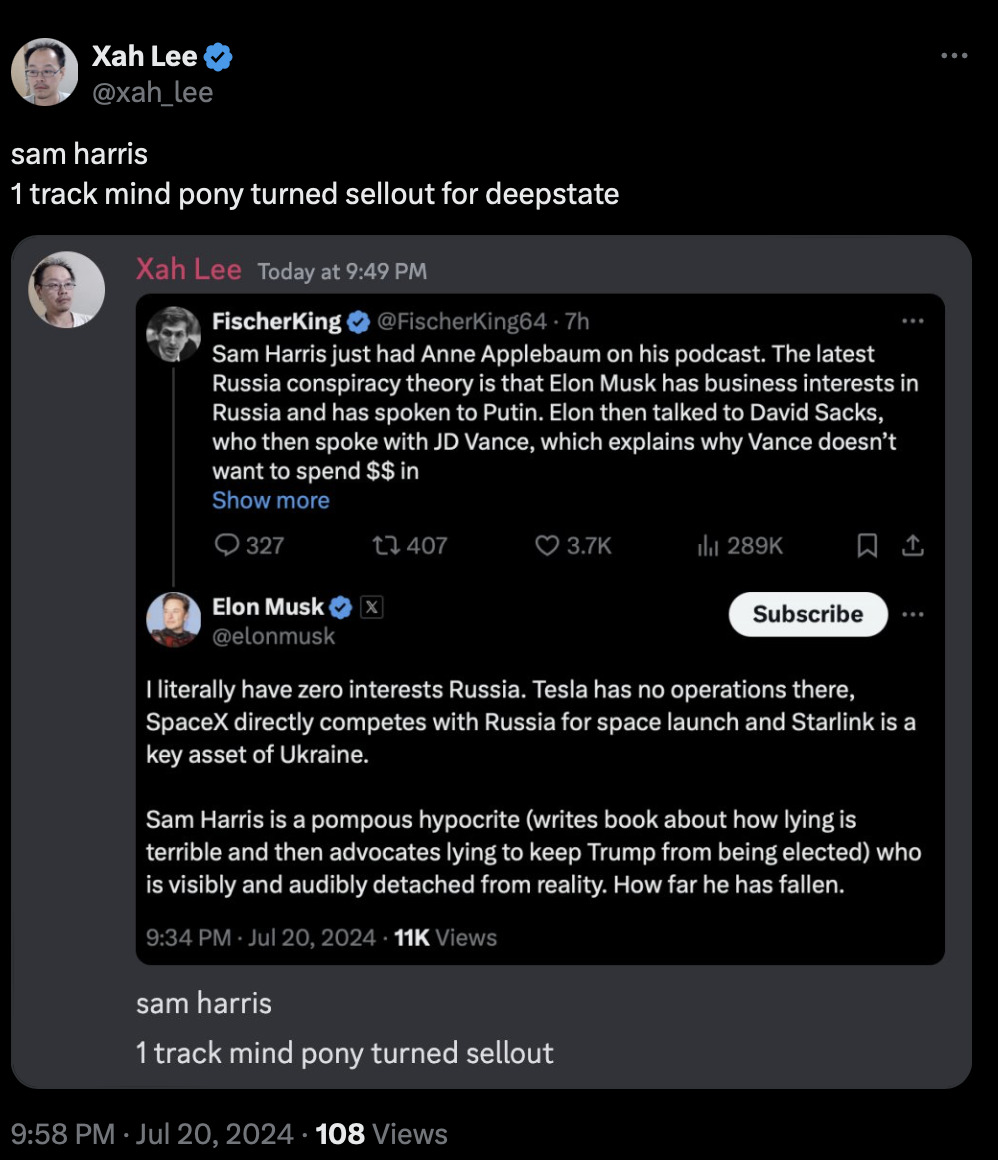Click the Subscribe button

pyautogui.click(x=807, y=614)
